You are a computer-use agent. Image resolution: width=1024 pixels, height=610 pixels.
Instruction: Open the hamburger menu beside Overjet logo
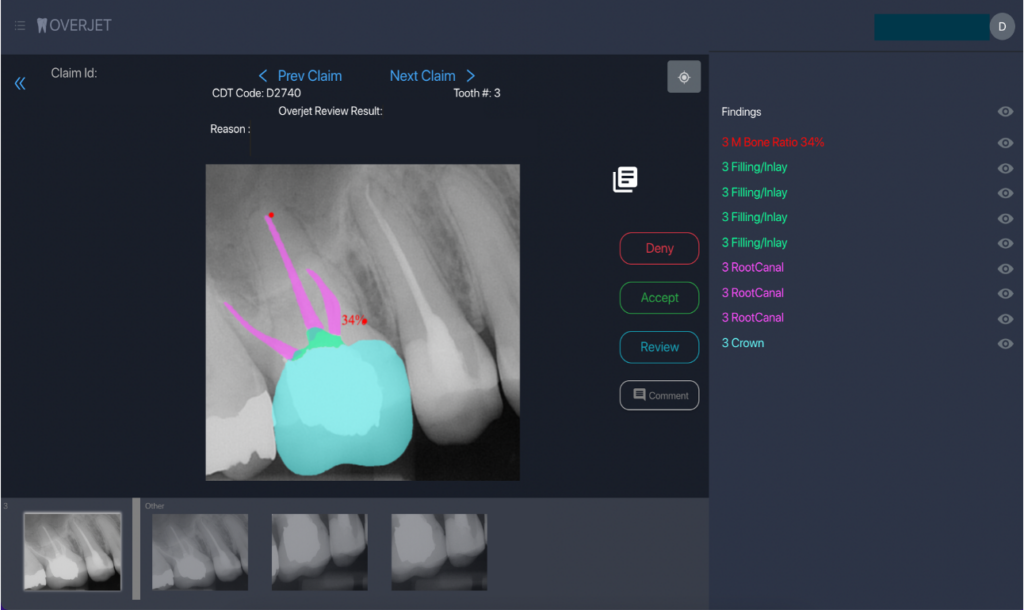20,26
